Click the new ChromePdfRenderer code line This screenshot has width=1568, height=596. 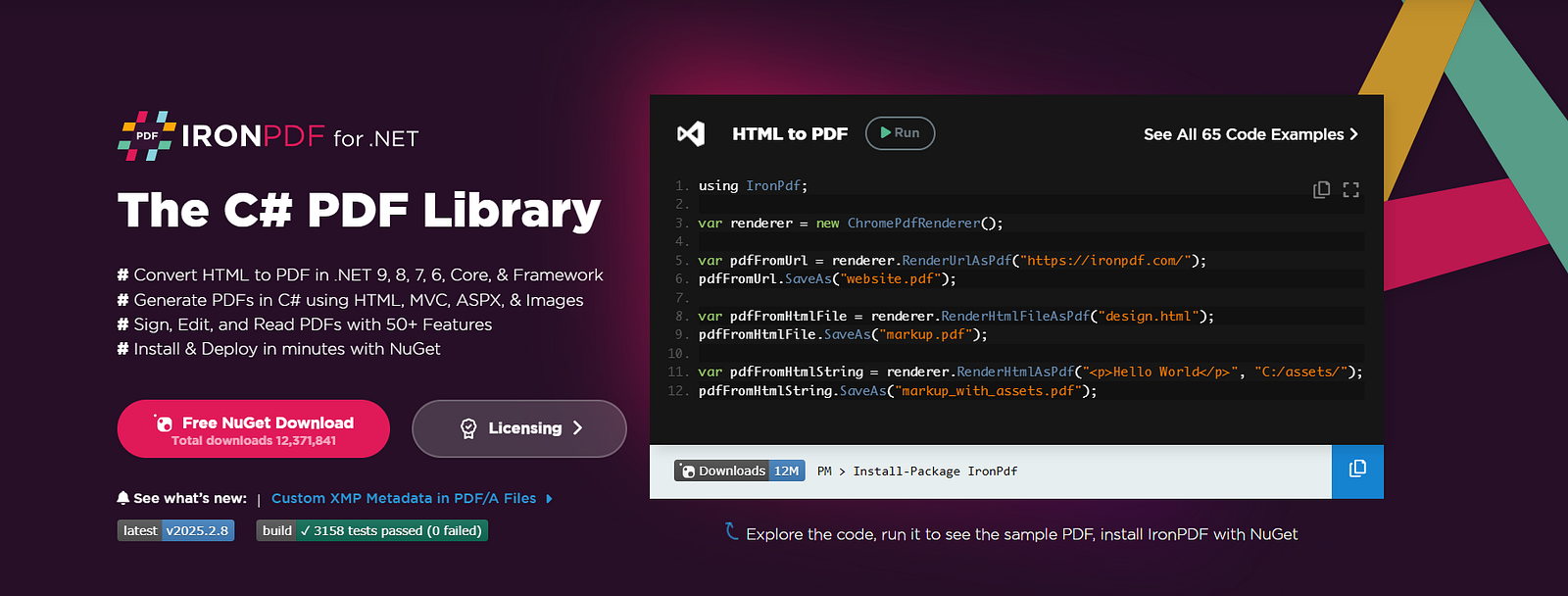(x=851, y=223)
